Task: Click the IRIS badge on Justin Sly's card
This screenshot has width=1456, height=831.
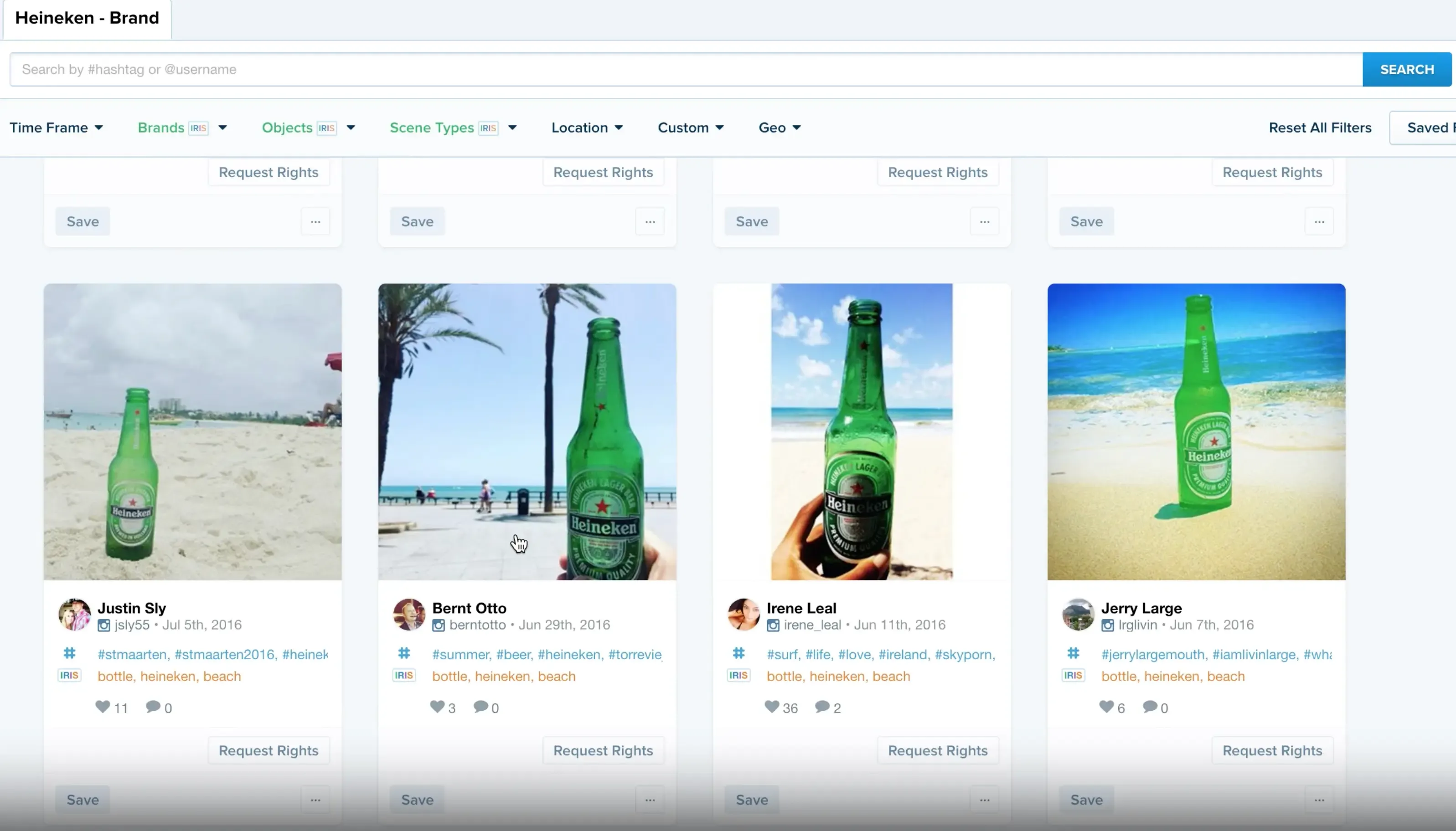Action: click(x=70, y=675)
